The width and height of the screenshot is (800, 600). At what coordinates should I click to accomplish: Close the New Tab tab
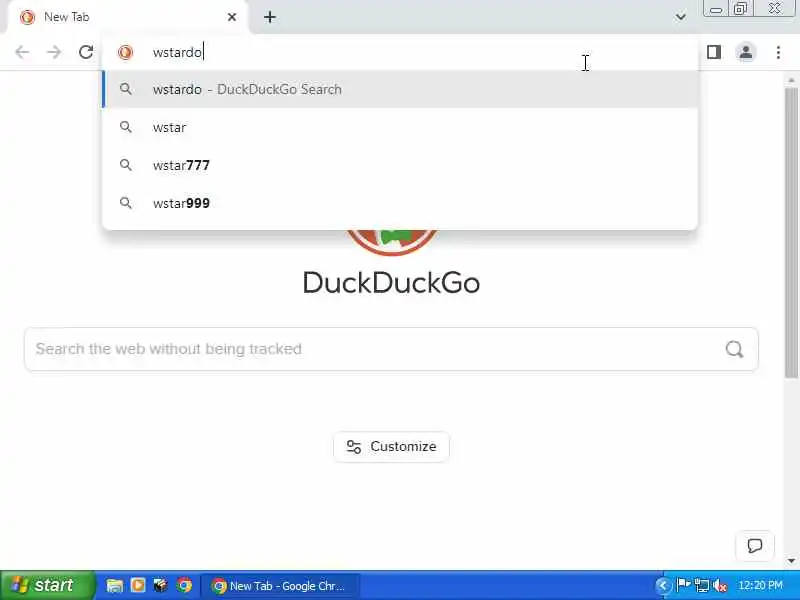tap(232, 17)
